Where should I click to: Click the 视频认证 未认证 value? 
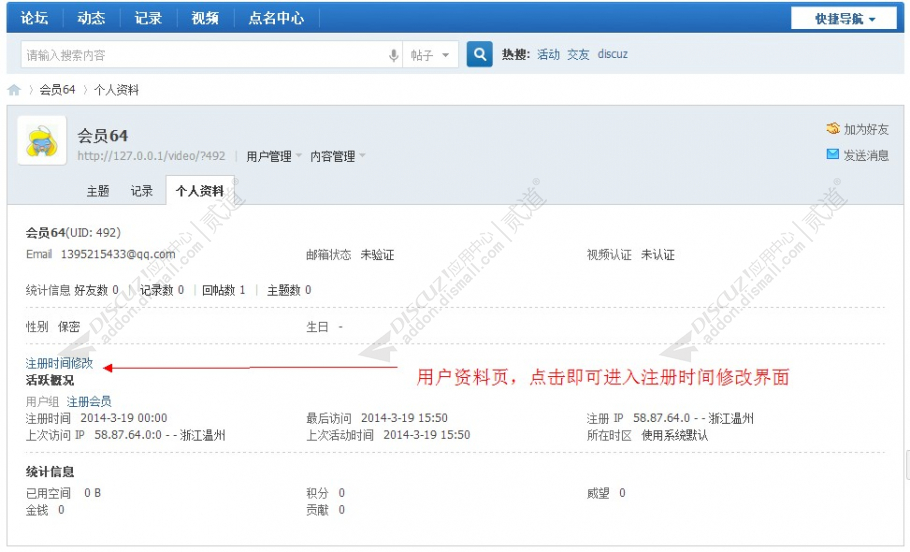click(658, 255)
